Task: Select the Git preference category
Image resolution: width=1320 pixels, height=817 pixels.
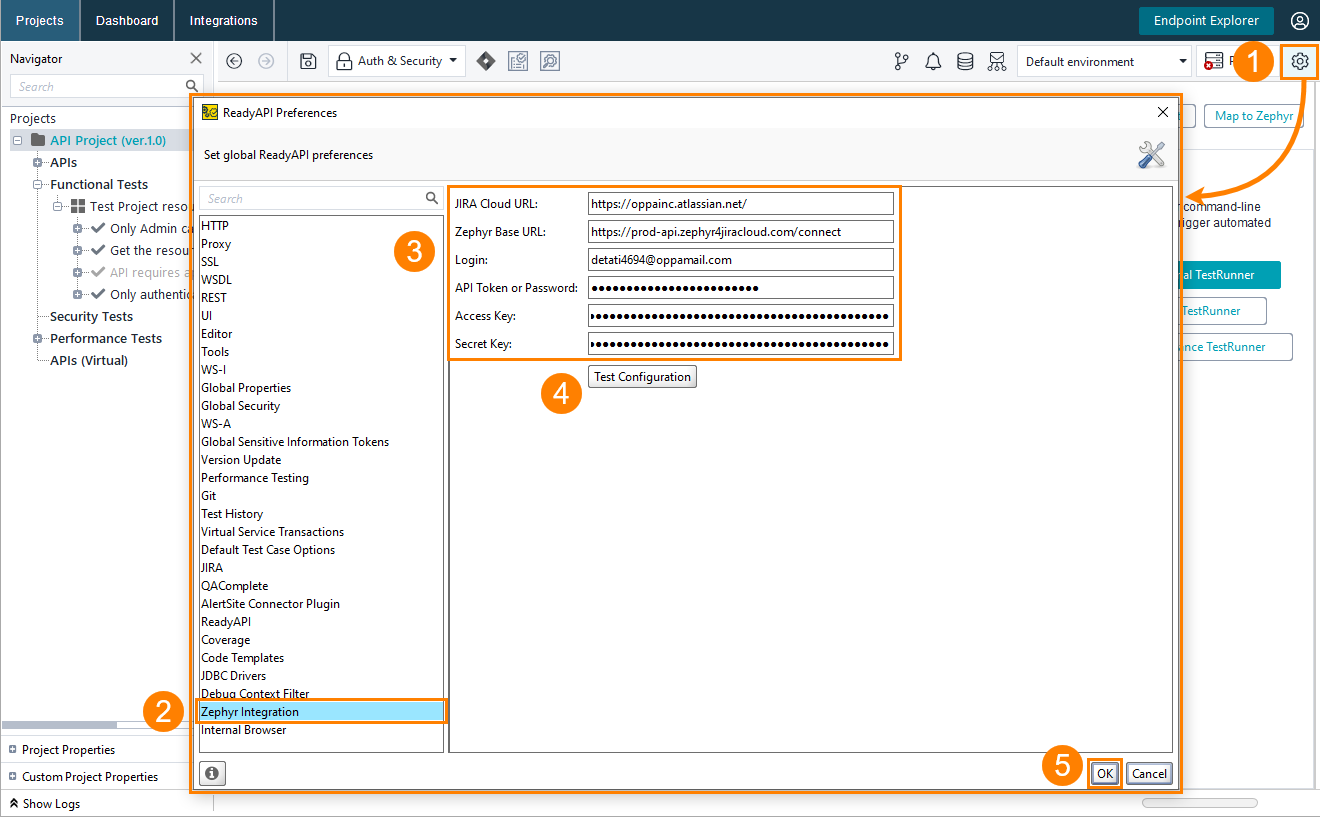Action: click(x=321, y=496)
